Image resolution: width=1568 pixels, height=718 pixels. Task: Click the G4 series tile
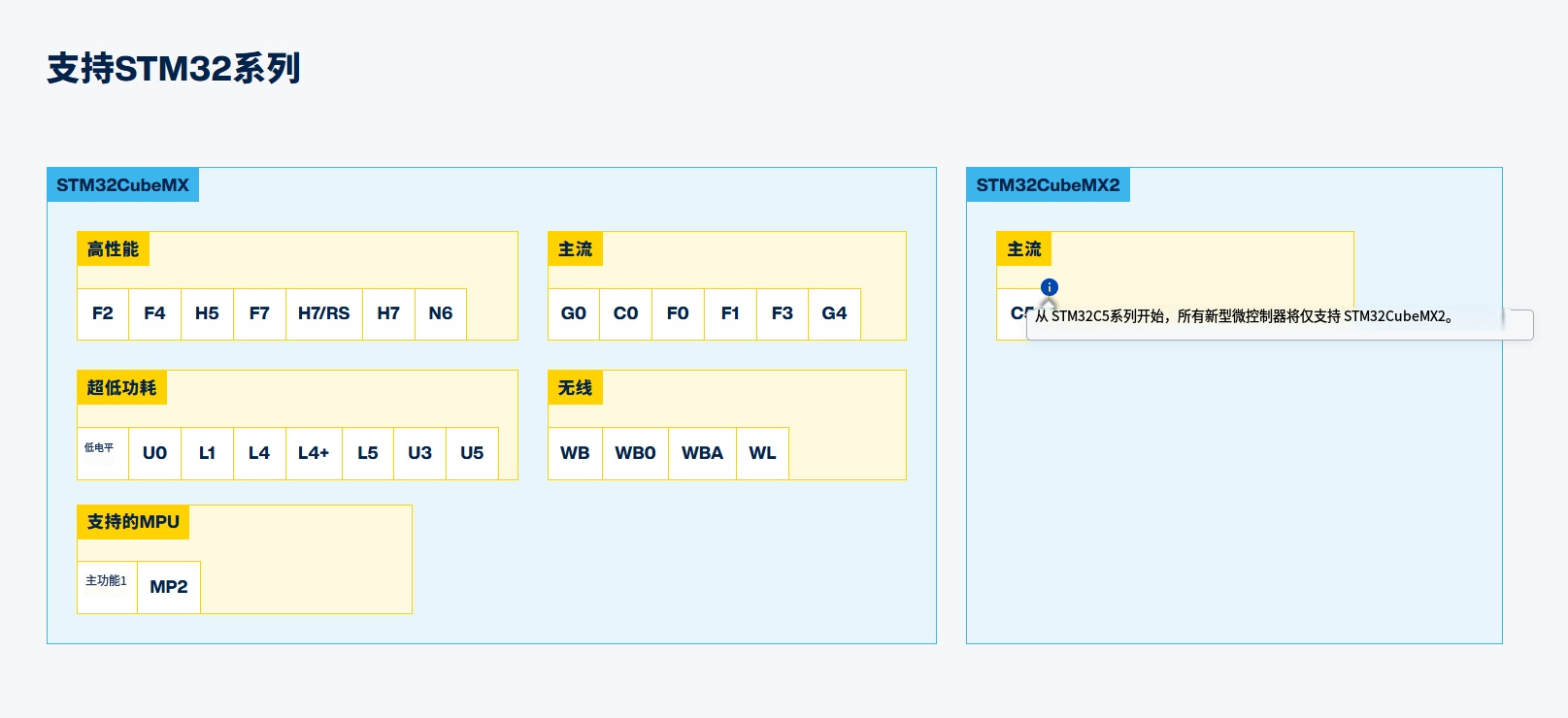click(834, 313)
